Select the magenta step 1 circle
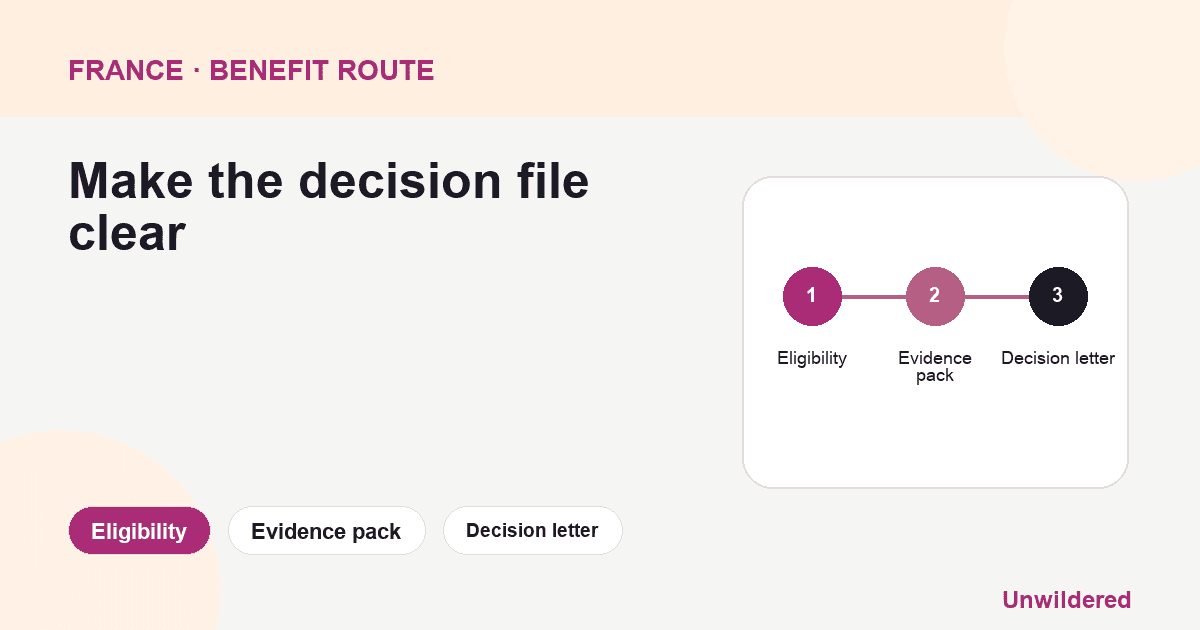This screenshot has height=630, width=1200. coord(811,296)
